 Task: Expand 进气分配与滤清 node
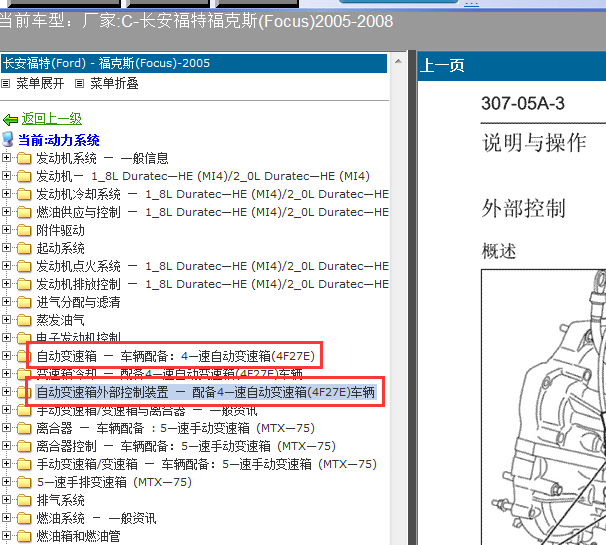pyautogui.click(x=6, y=302)
